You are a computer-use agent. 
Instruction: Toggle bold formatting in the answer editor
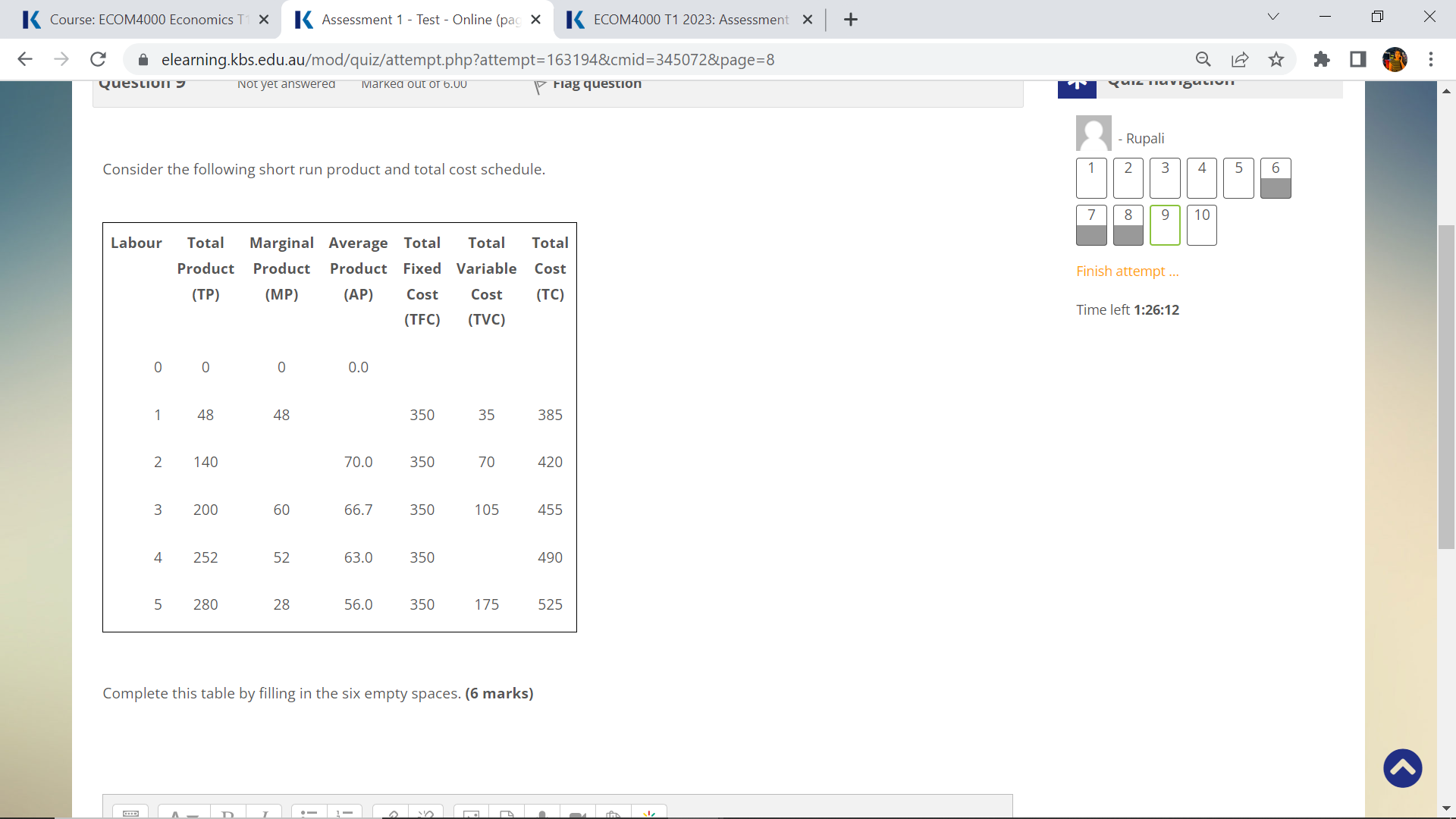(x=228, y=814)
